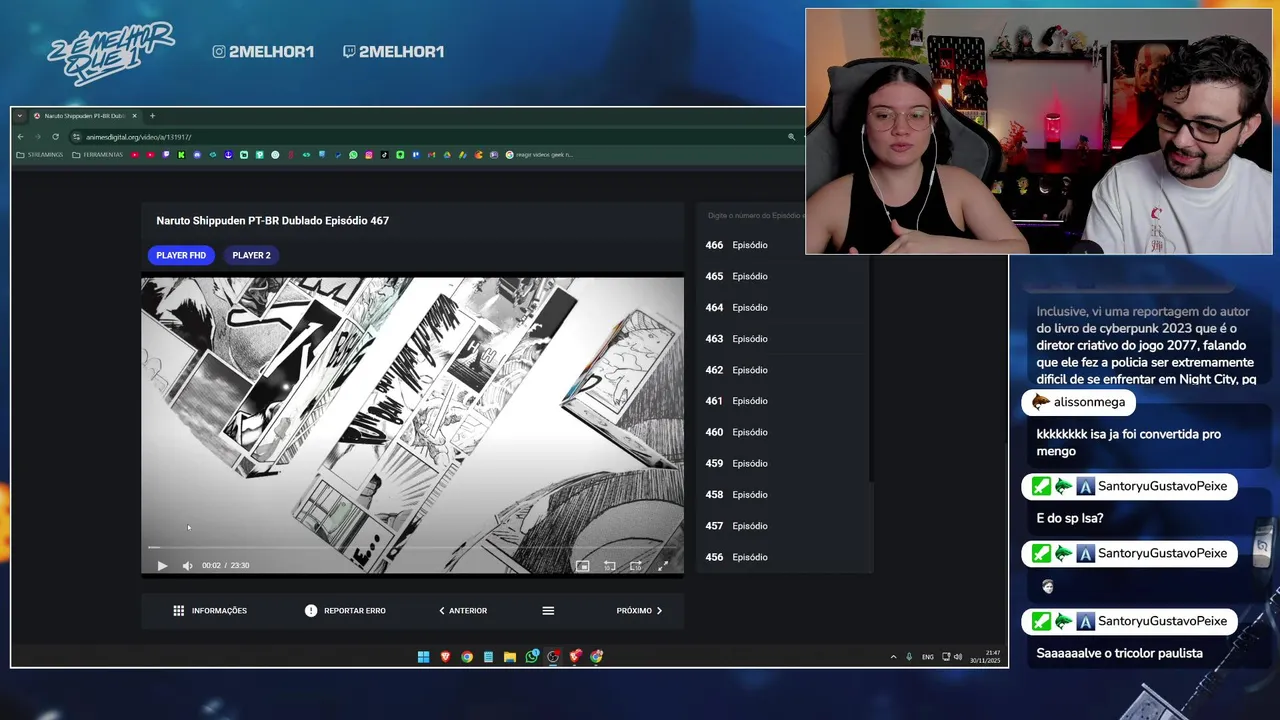This screenshot has height=720, width=1280.
Task: Open the site information icon in address bar
Action: (x=77, y=137)
